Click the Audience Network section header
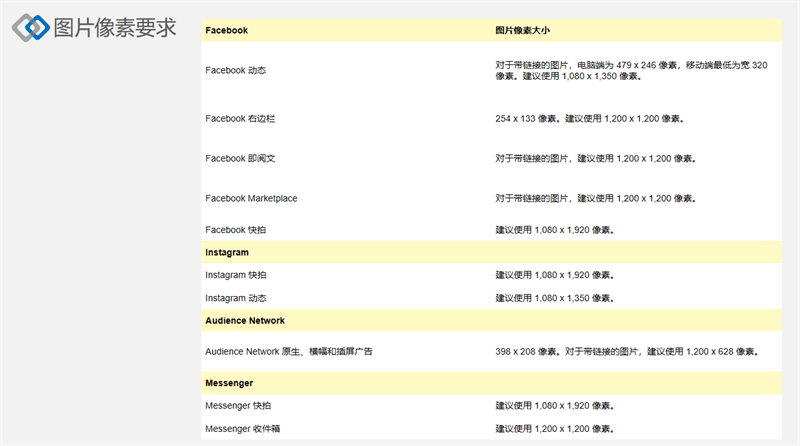The height and width of the screenshot is (446, 800). pyautogui.click(x=245, y=320)
